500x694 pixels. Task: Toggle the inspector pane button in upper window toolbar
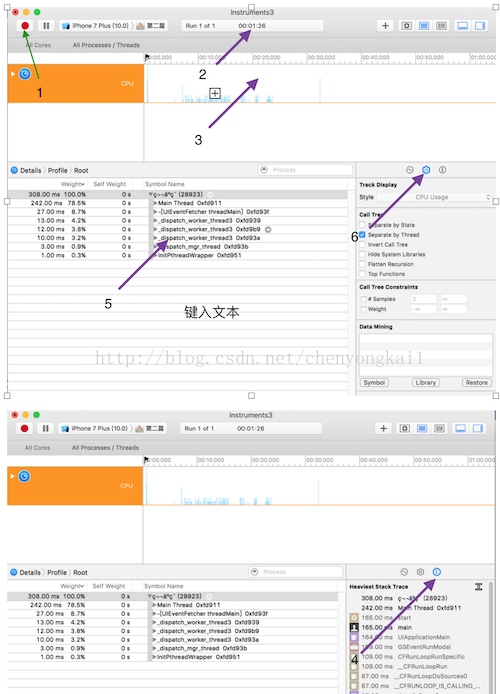(x=480, y=26)
